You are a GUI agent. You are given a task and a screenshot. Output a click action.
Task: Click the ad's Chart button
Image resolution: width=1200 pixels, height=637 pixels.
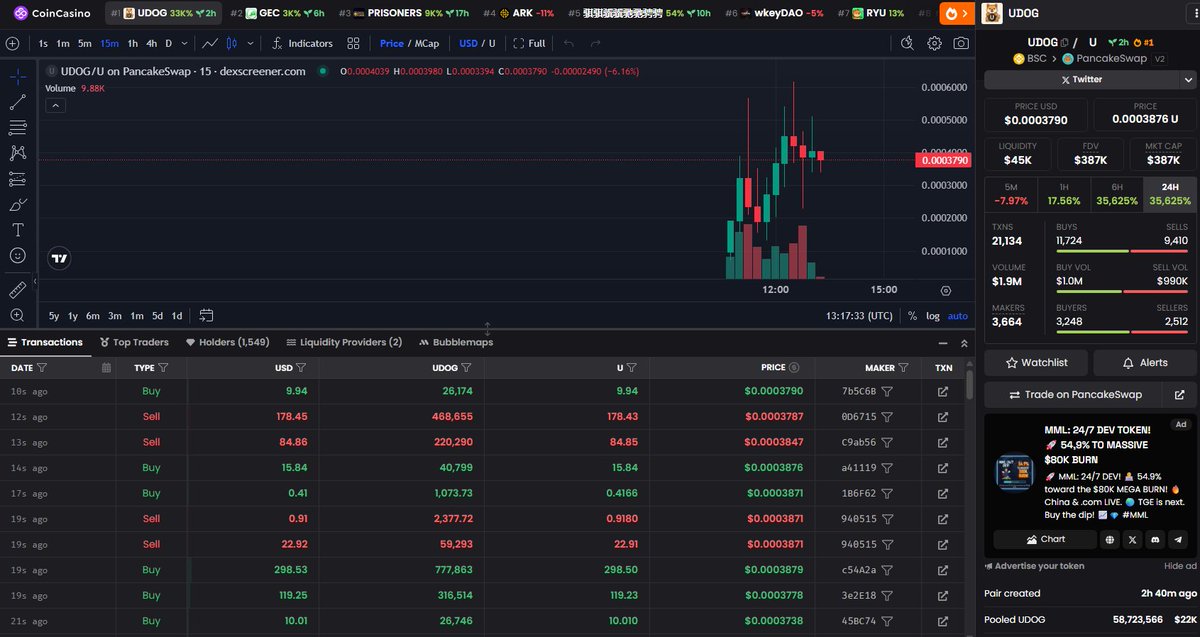click(x=1045, y=539)
